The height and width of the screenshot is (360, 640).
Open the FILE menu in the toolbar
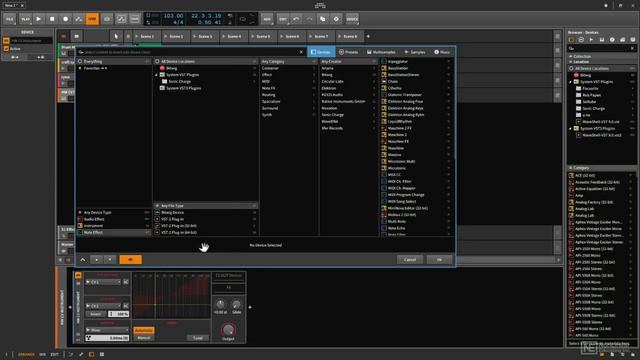point(10,19)
